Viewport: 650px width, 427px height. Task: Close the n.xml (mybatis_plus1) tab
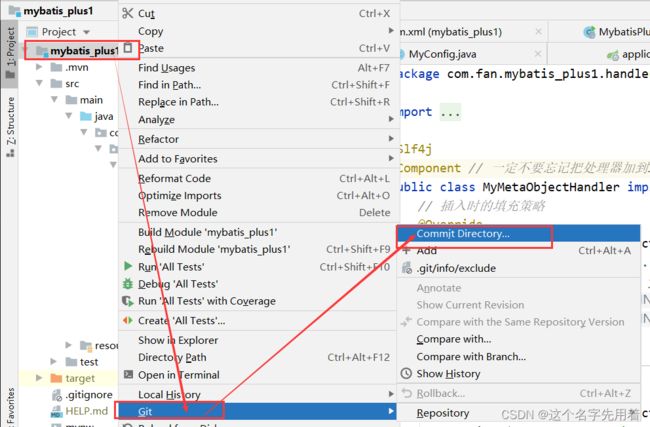[538, 32]
